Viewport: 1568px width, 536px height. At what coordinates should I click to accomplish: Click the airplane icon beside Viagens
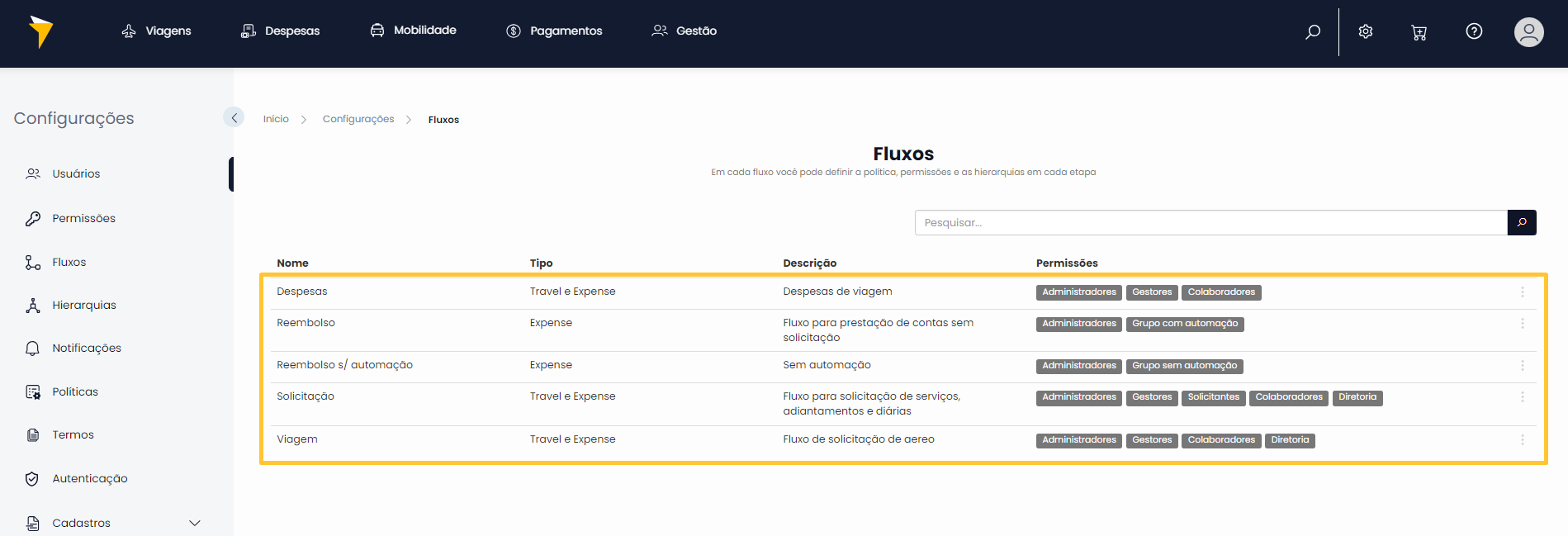point(129,31)
